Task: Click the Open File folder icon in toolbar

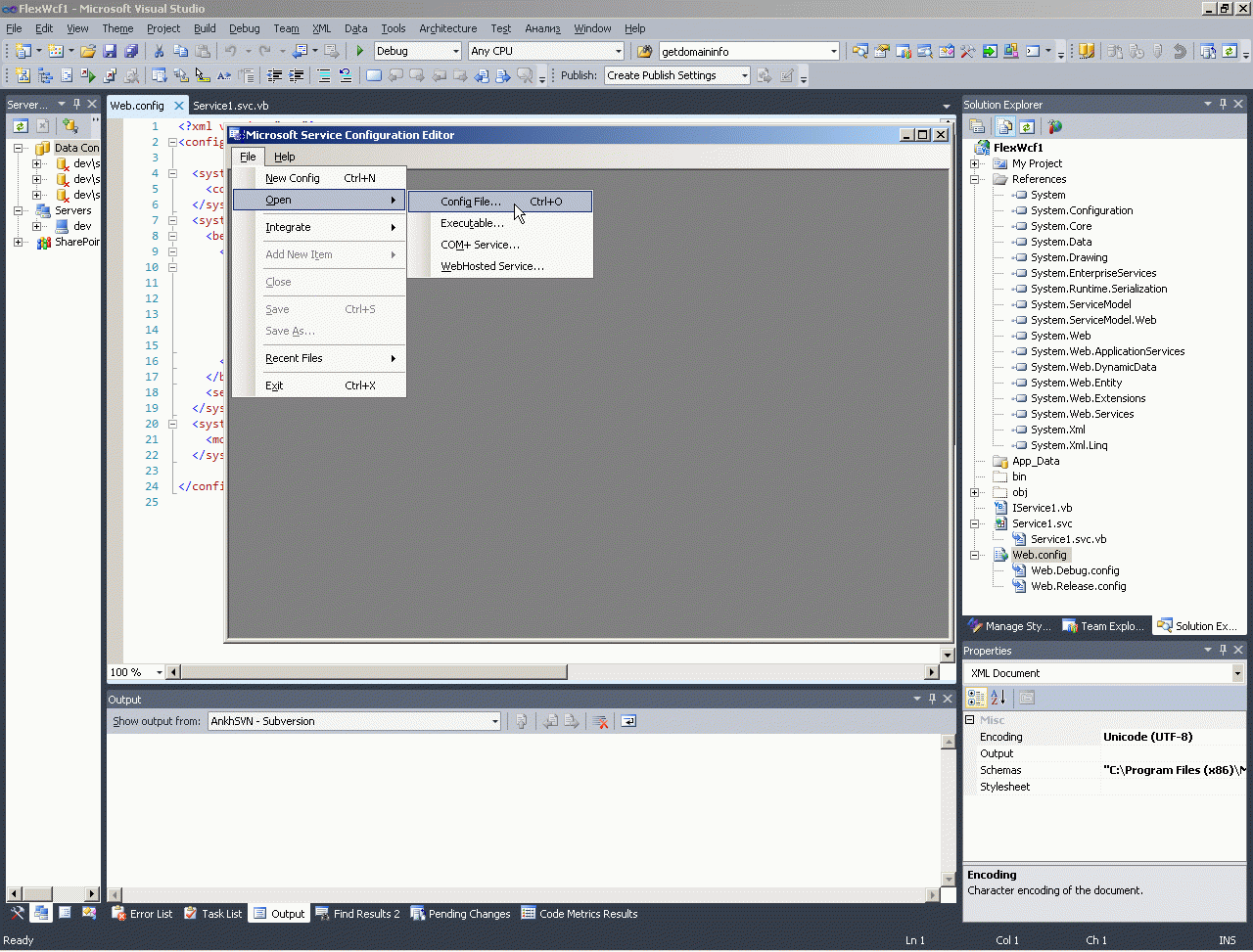Action: pos(88,51)
